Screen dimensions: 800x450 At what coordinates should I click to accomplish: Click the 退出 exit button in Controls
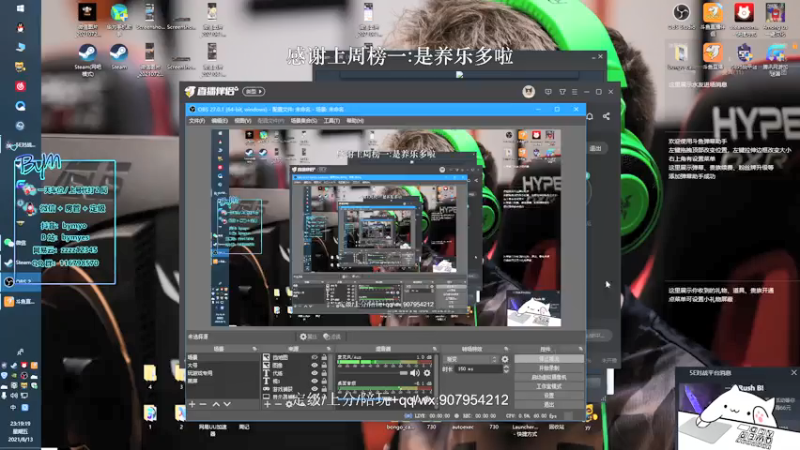pos(548,405)
